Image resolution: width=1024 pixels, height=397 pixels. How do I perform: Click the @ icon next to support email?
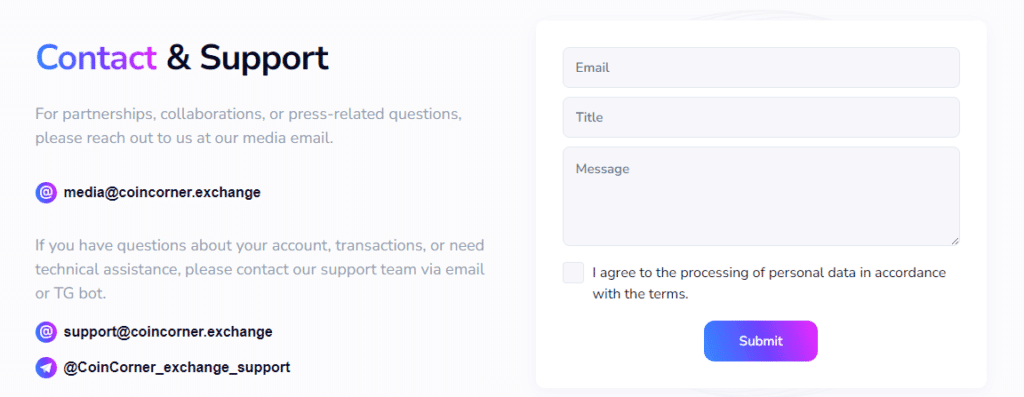(46, 332)
